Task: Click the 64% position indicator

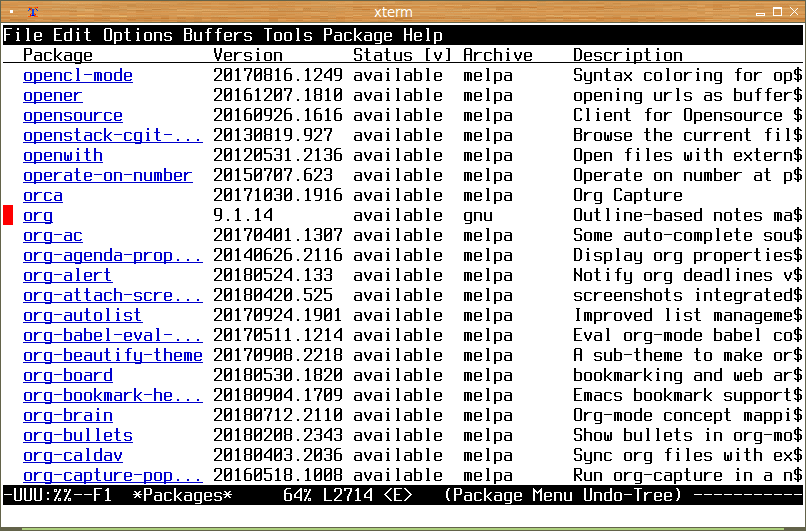Action: click(x=298, y=496)
